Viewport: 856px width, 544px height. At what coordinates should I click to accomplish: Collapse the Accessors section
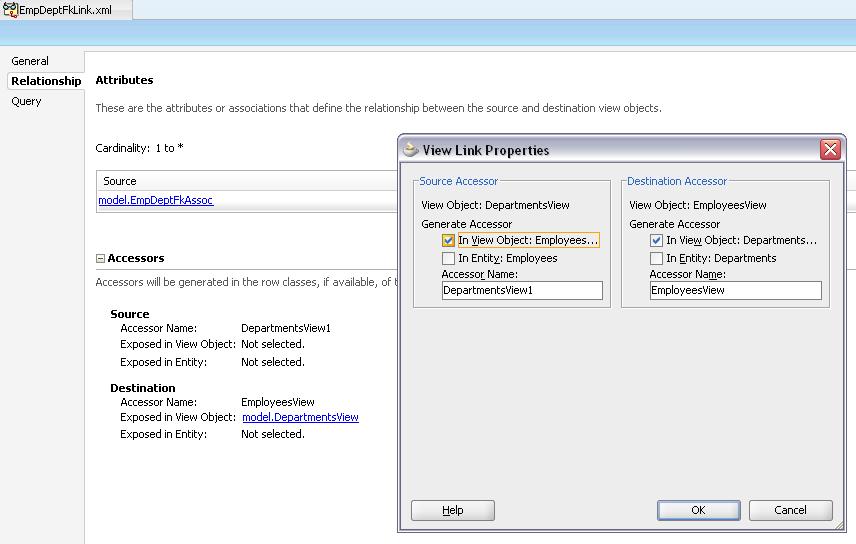[100, 258]
